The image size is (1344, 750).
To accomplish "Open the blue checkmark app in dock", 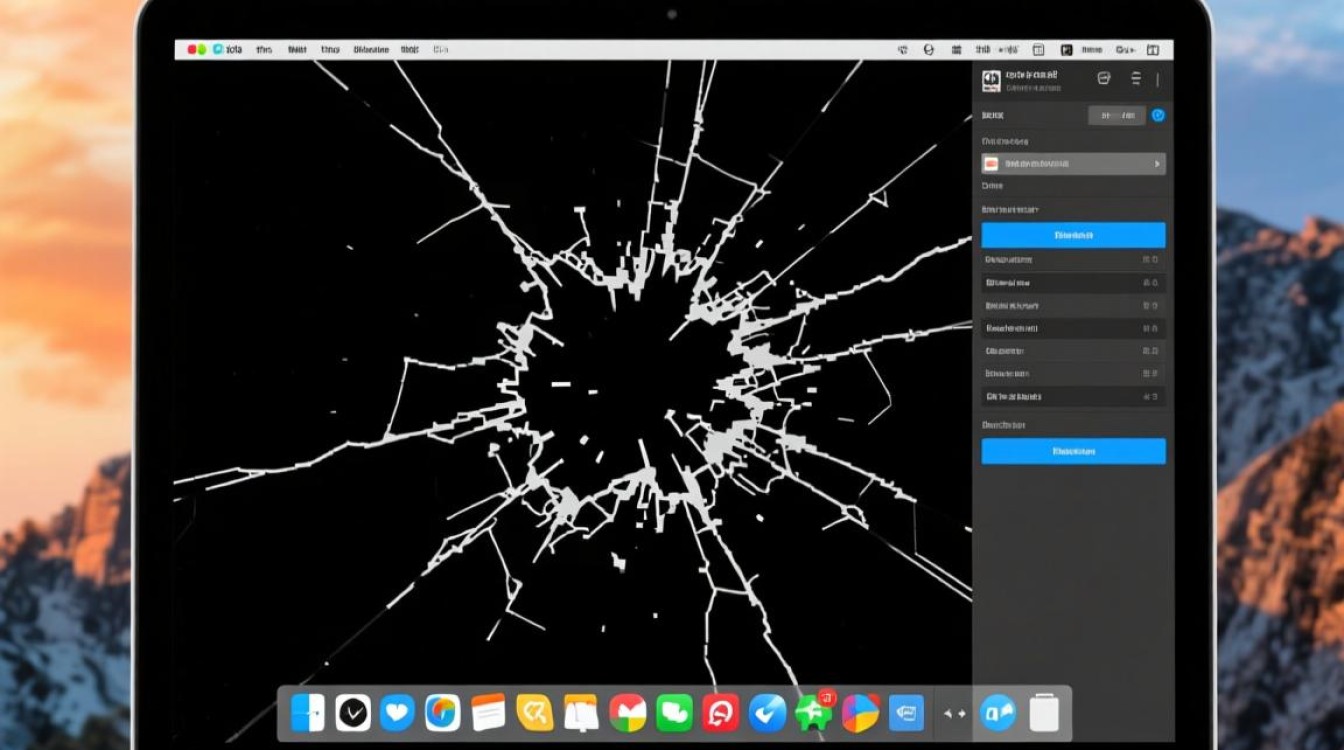I will pos(767,713).
